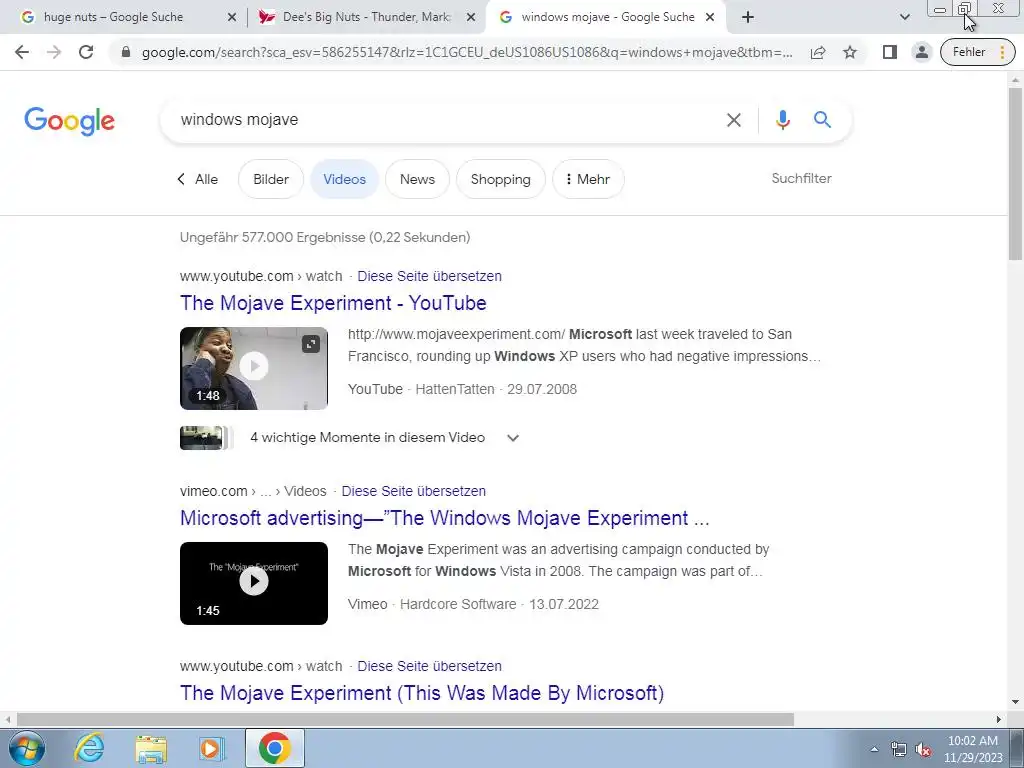Viewport: 1024px width, 768px height.
Task: Switch to Bilder results
Action: [271, 179]
